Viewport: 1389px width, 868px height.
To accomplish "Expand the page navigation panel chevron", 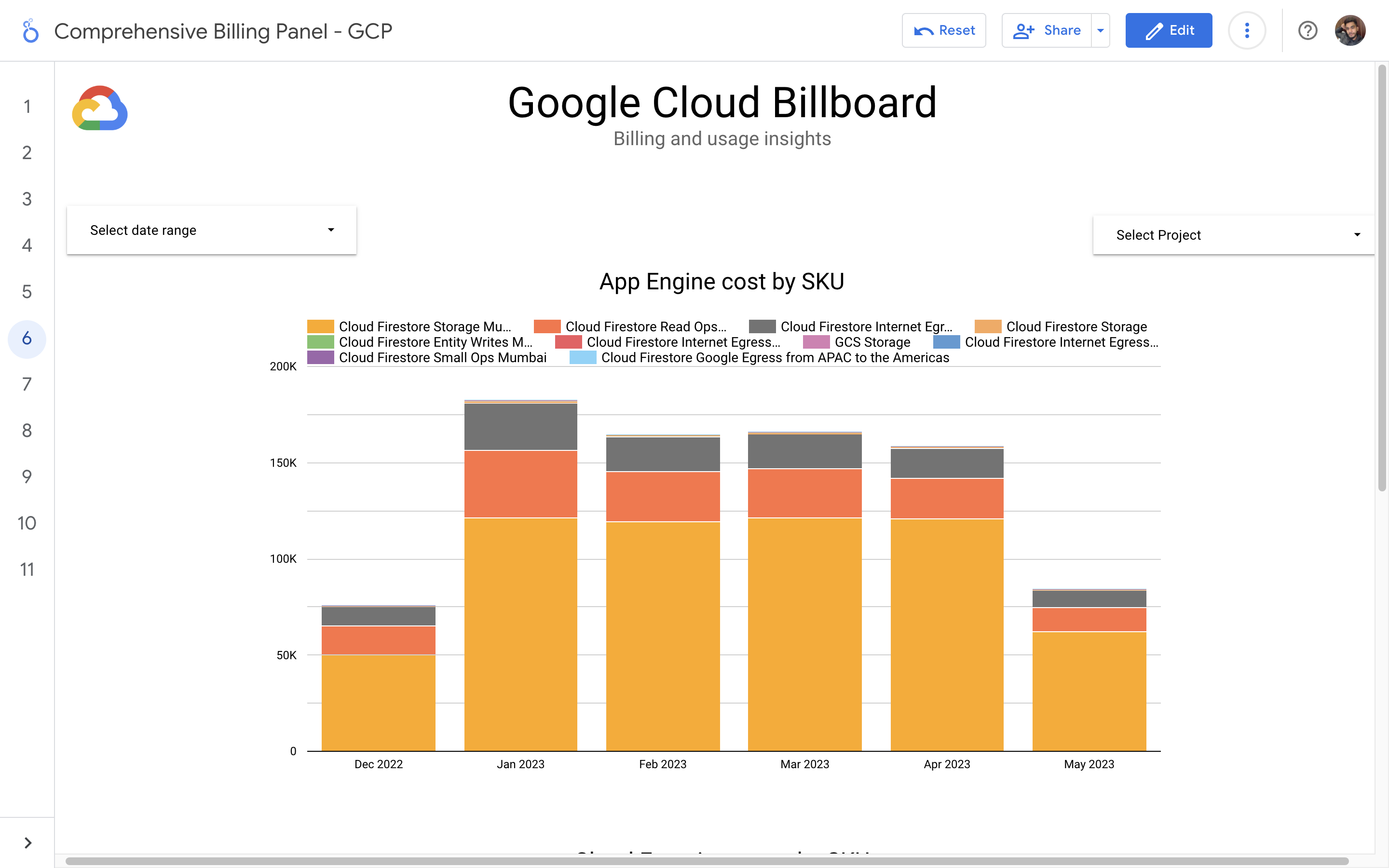I will [x=27, y=842].
